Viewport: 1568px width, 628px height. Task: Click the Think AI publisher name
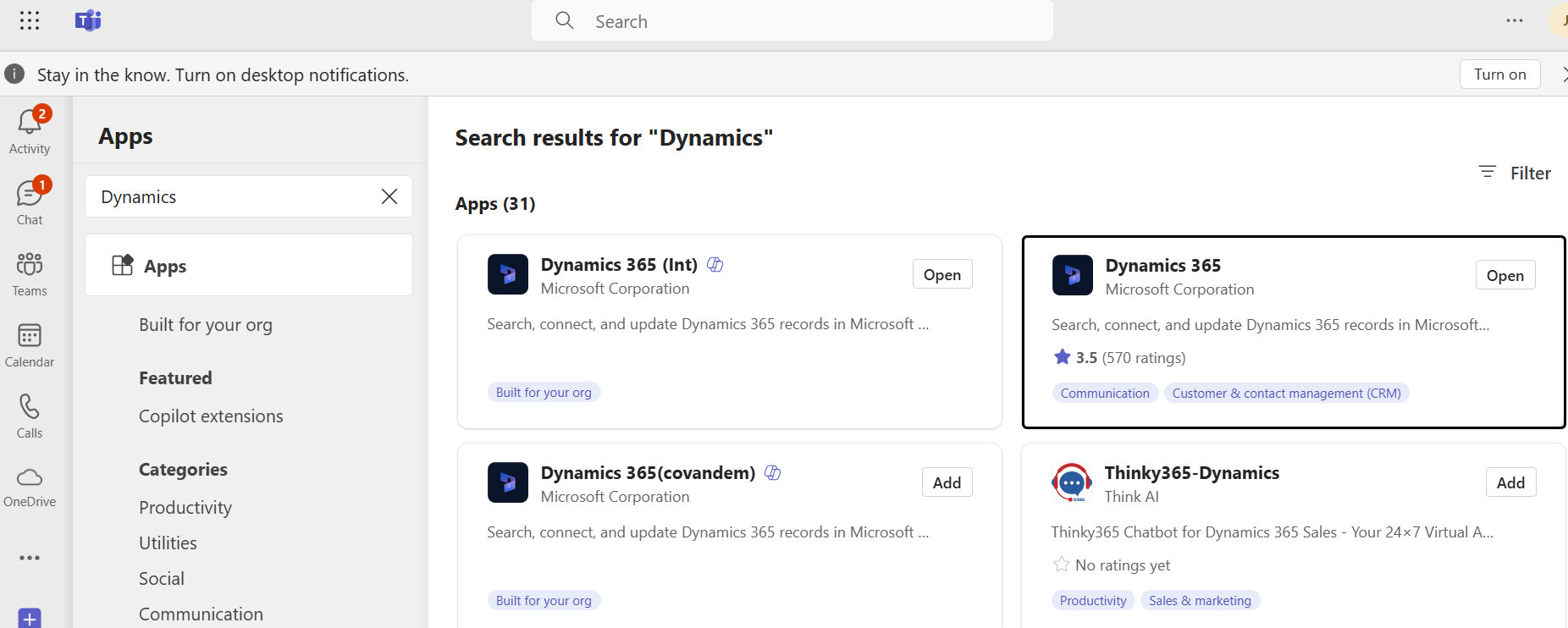(x=1131, y=497)
